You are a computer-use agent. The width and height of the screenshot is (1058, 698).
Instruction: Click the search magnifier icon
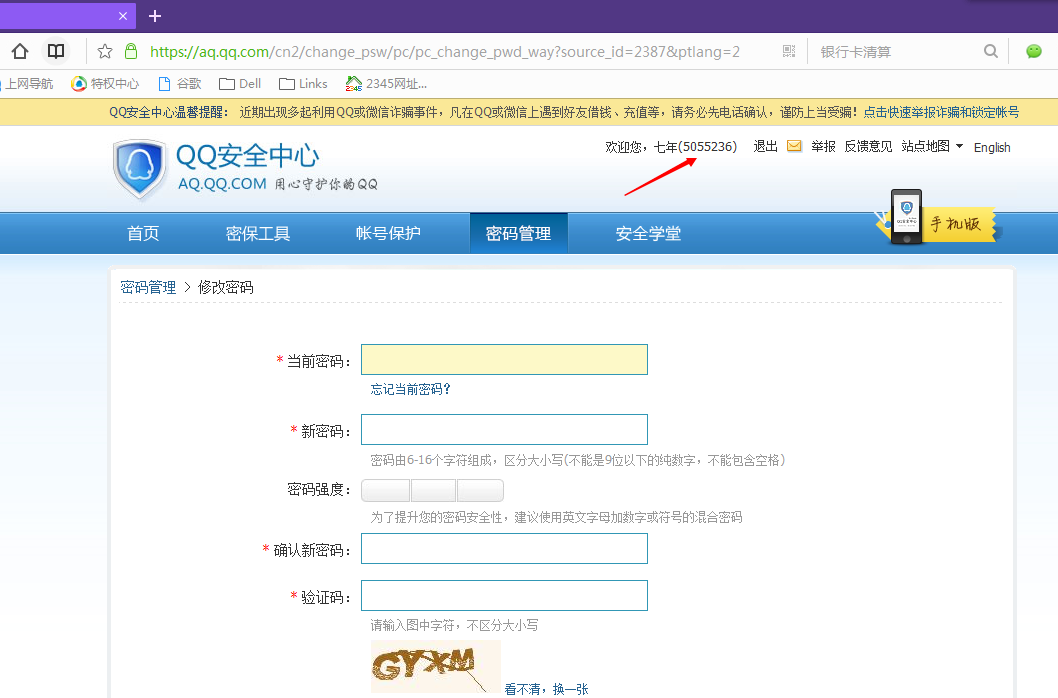[991, 51]
